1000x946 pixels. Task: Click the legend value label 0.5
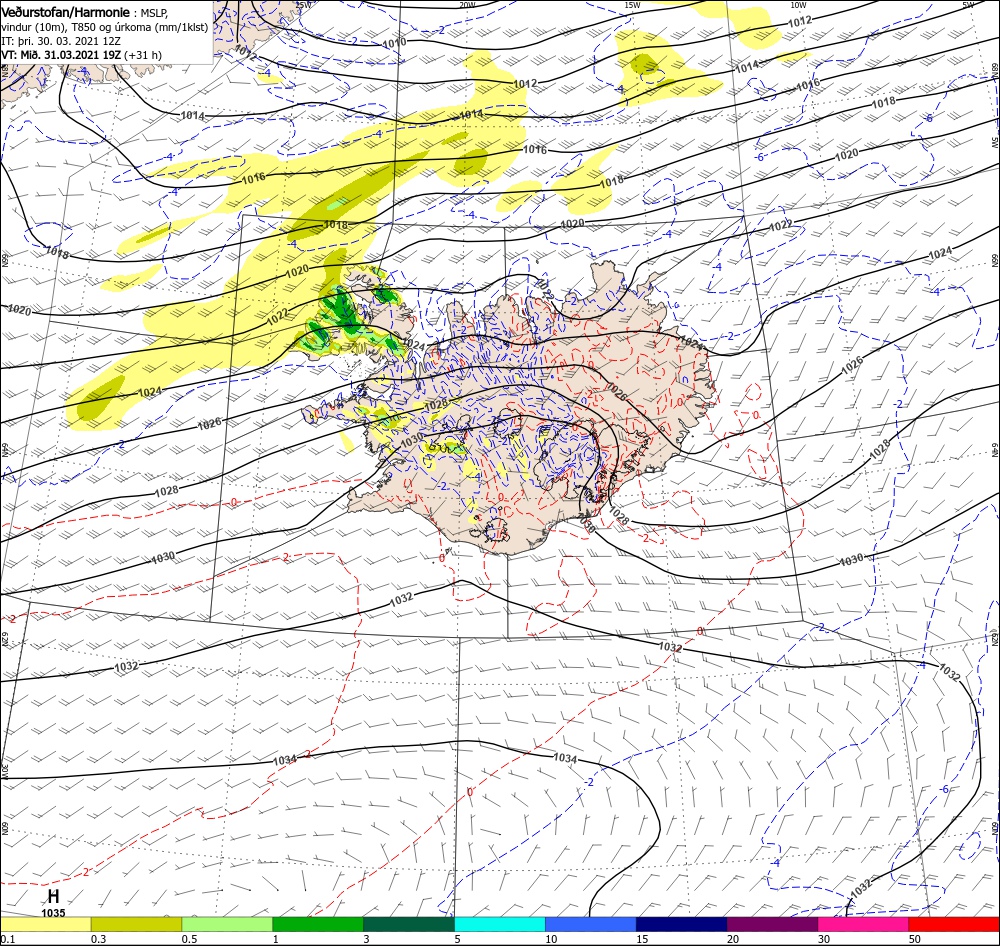(189, 939)
